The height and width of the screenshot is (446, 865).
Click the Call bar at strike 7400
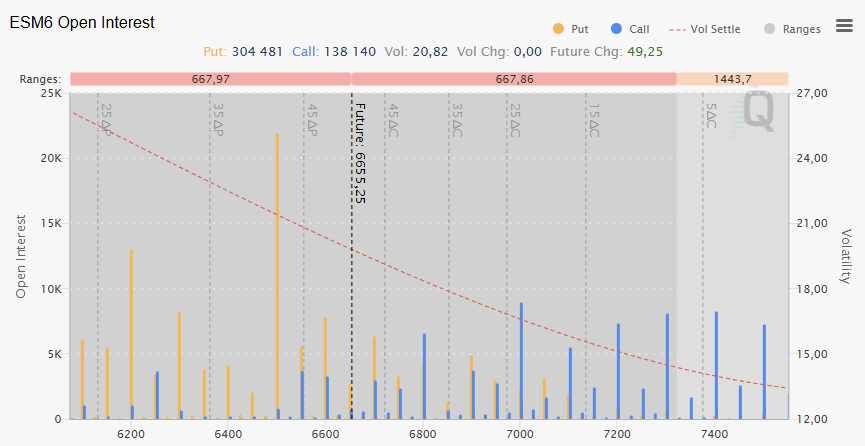pyautogui.click(x=716, y=366)
